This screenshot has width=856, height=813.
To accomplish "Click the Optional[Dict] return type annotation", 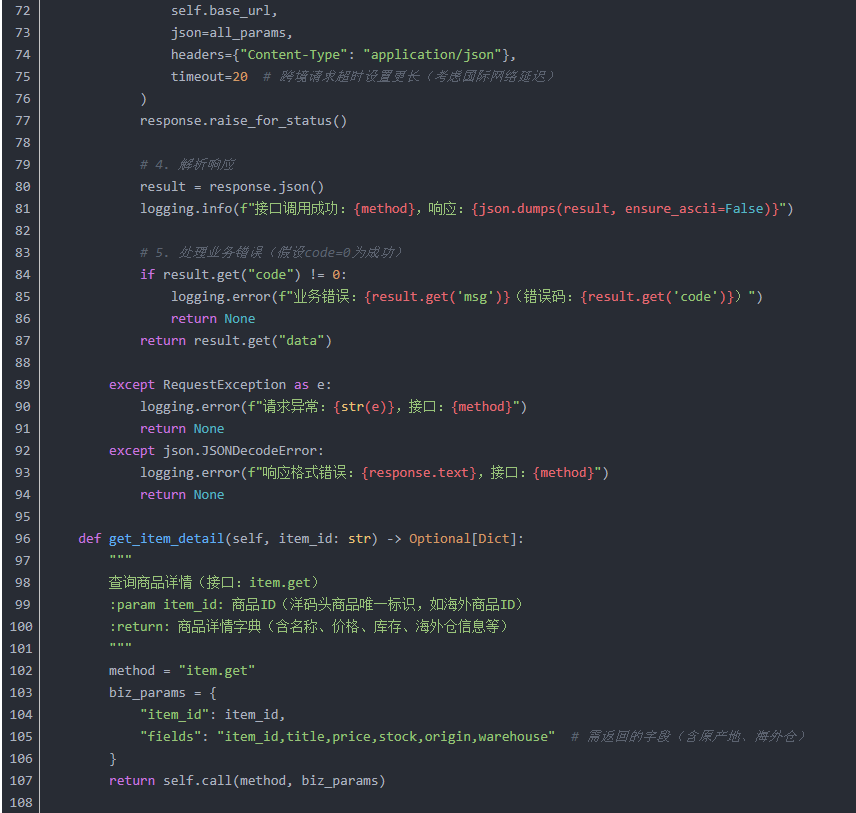I will (x=463, y=539).
